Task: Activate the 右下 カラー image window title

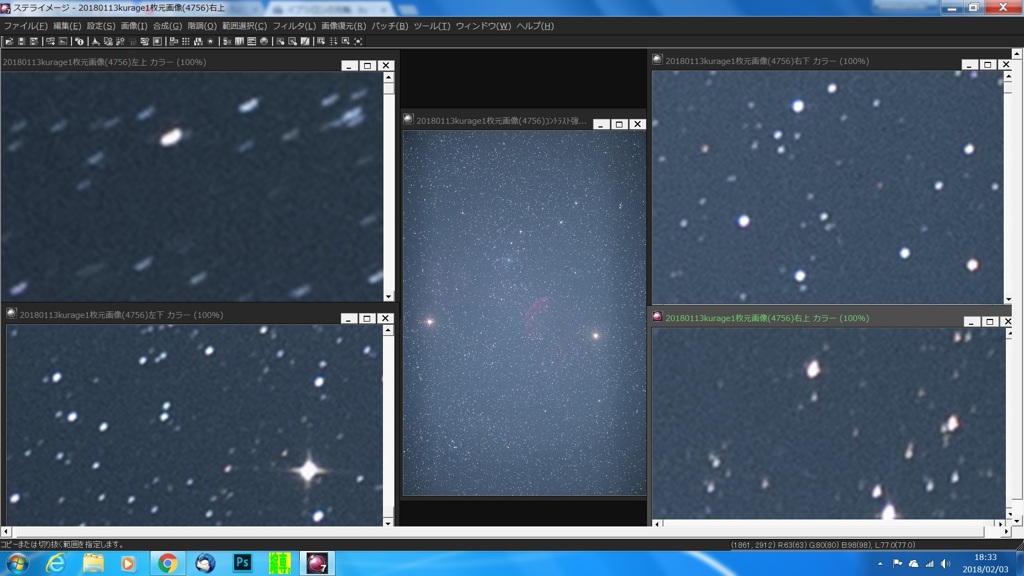Action: pos(767,61)
